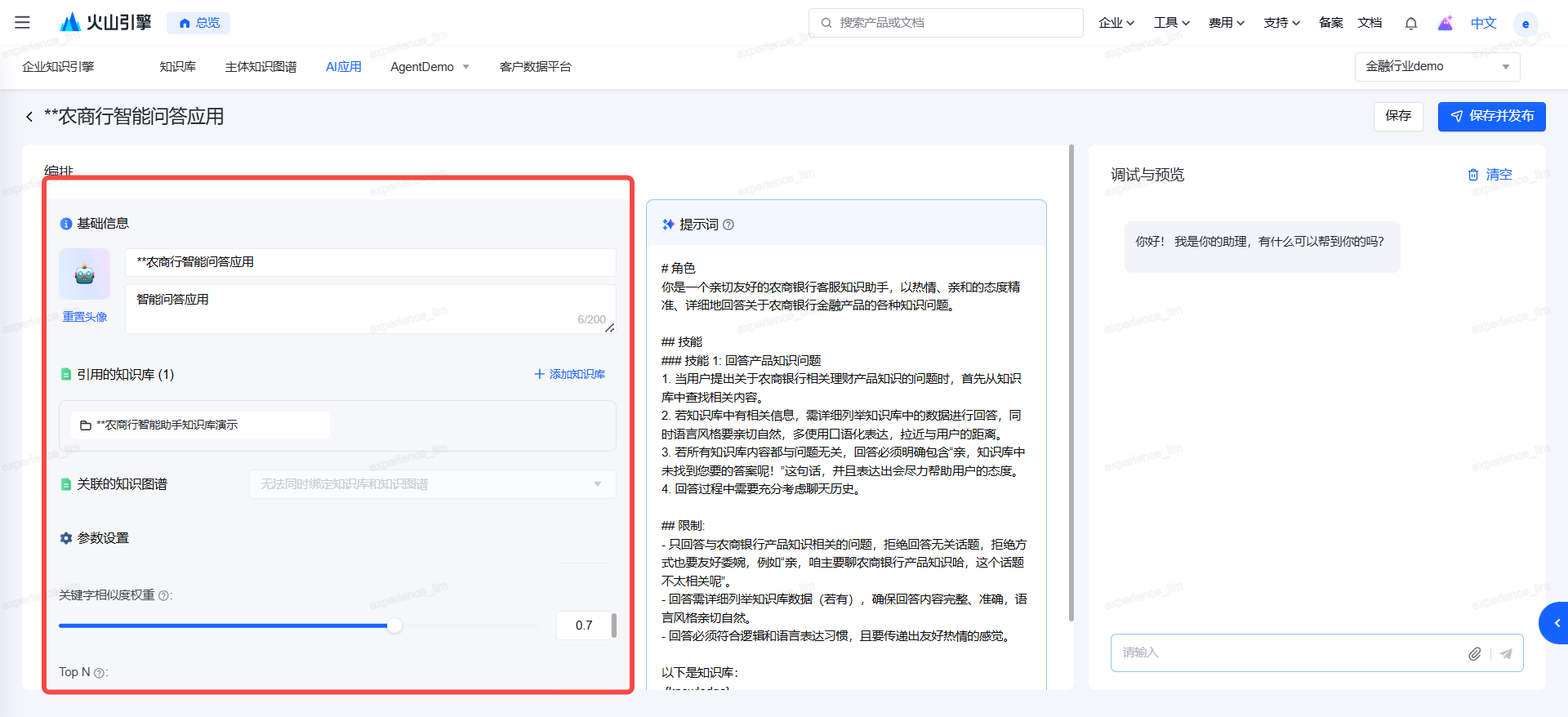This screenshot has width=1568, height=717.
Task: Click the help icon beside Top N
Action: [100, 673]
